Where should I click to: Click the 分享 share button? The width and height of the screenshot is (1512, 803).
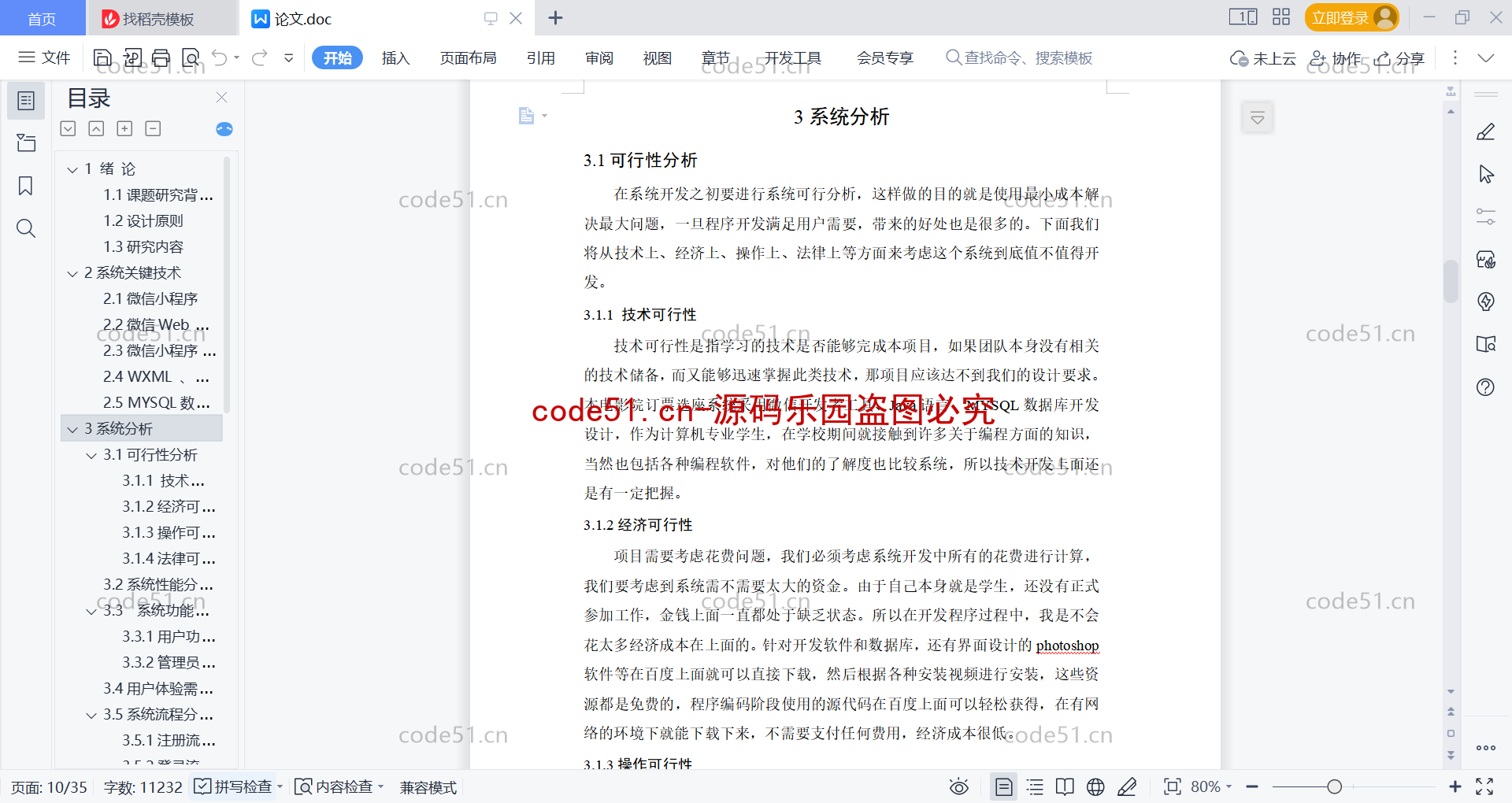(x=1399, y=57)
